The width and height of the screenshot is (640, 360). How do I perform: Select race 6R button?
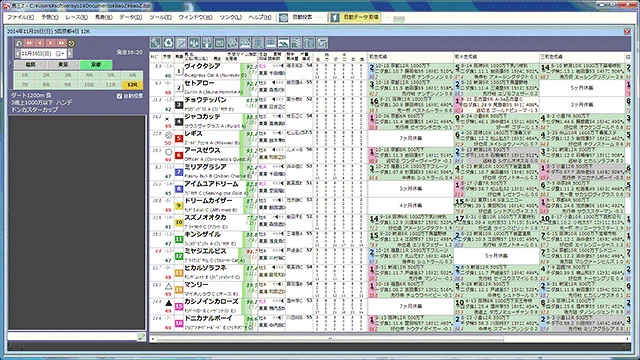[132, 75]
